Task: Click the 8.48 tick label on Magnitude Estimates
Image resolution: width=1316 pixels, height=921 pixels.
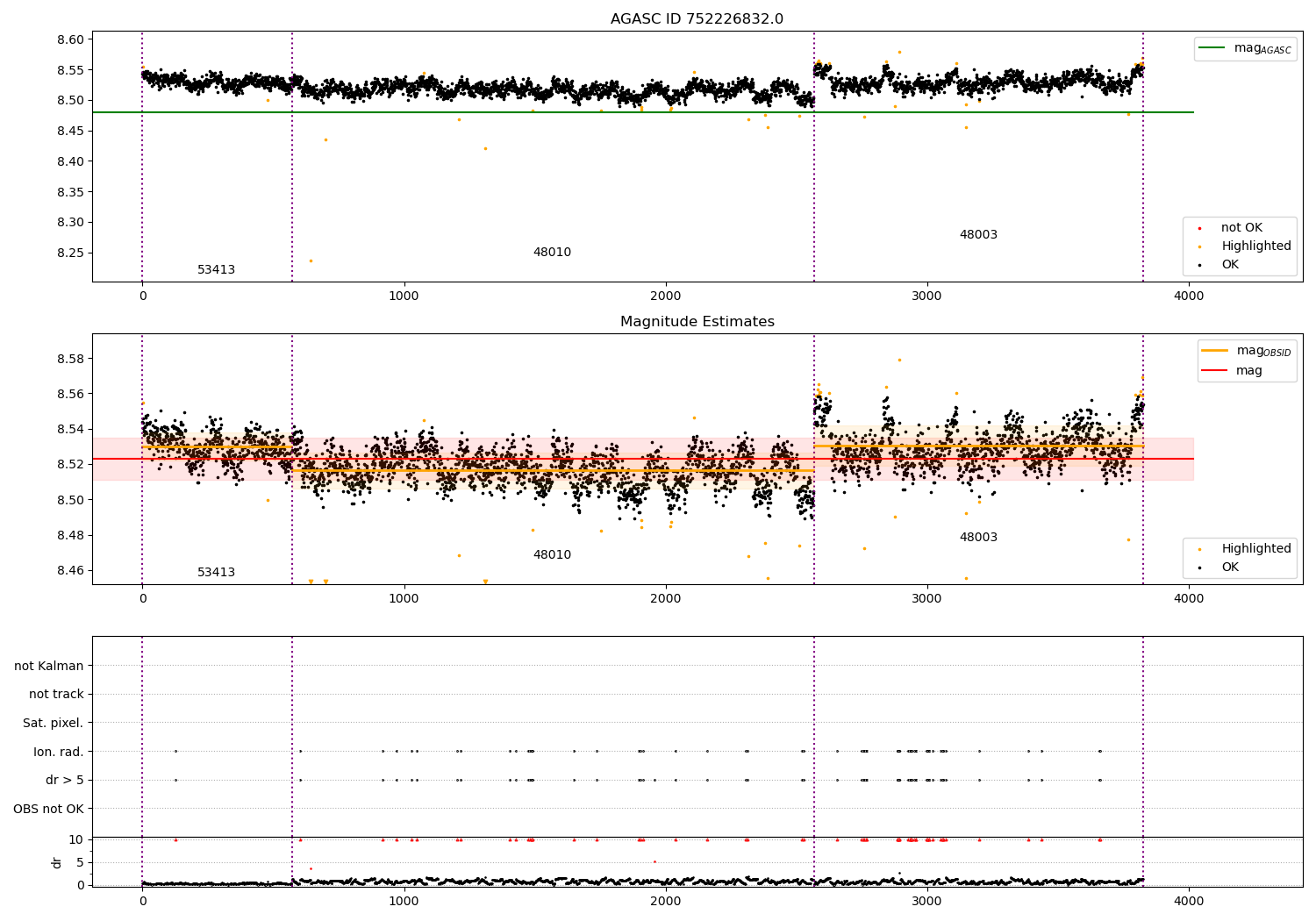Action: coord(69,535)
